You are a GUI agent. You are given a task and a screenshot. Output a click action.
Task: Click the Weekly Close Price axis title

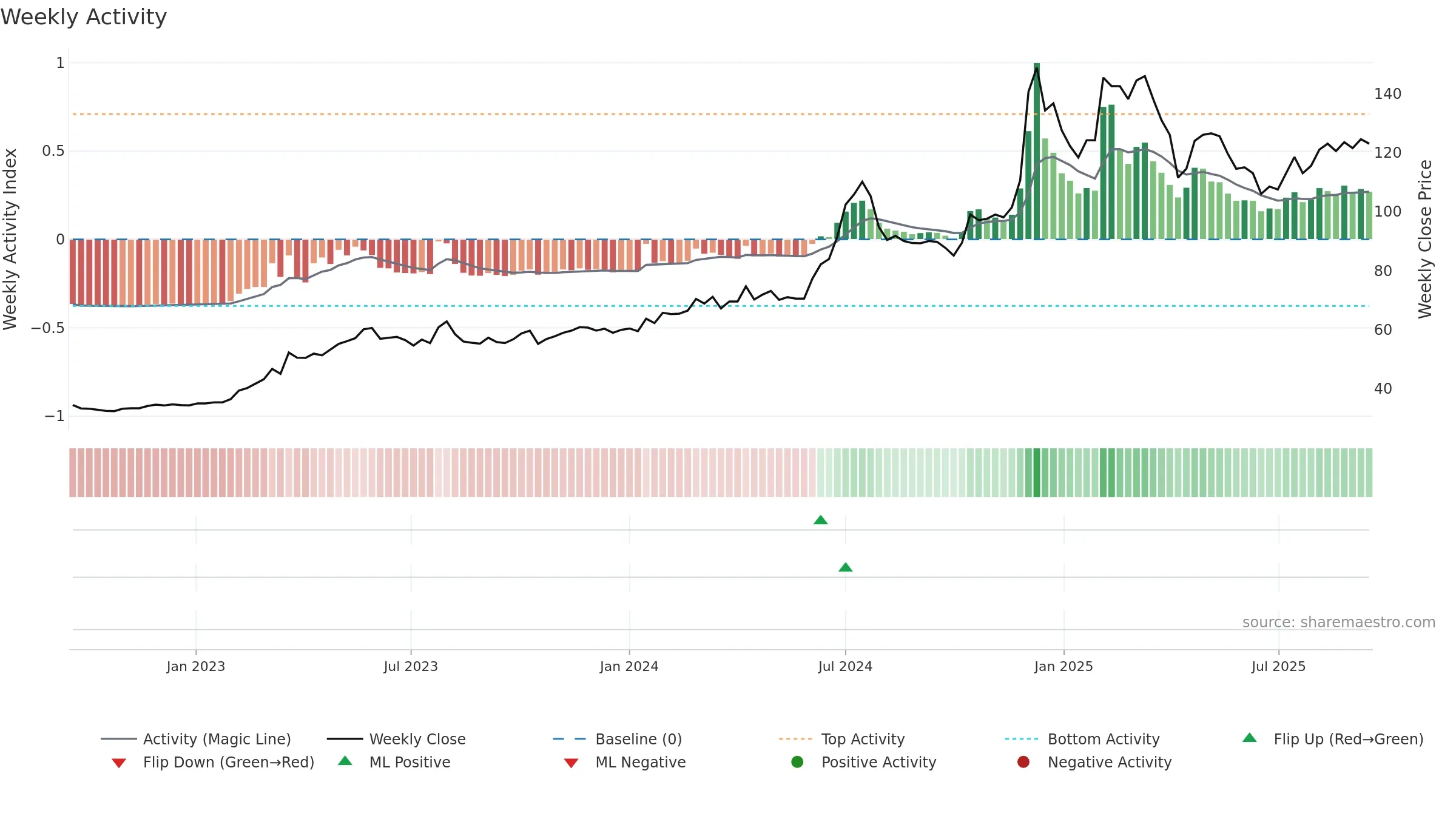1425,239
